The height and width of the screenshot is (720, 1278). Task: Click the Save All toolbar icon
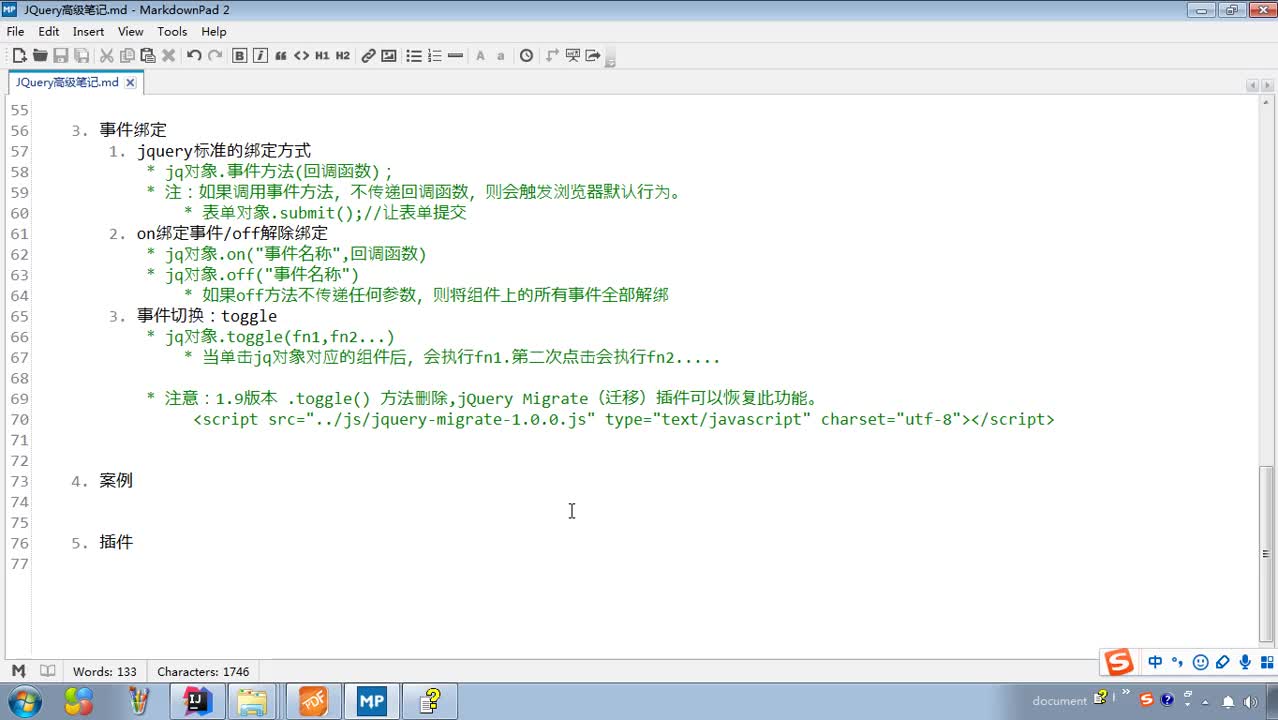point(82,56)
